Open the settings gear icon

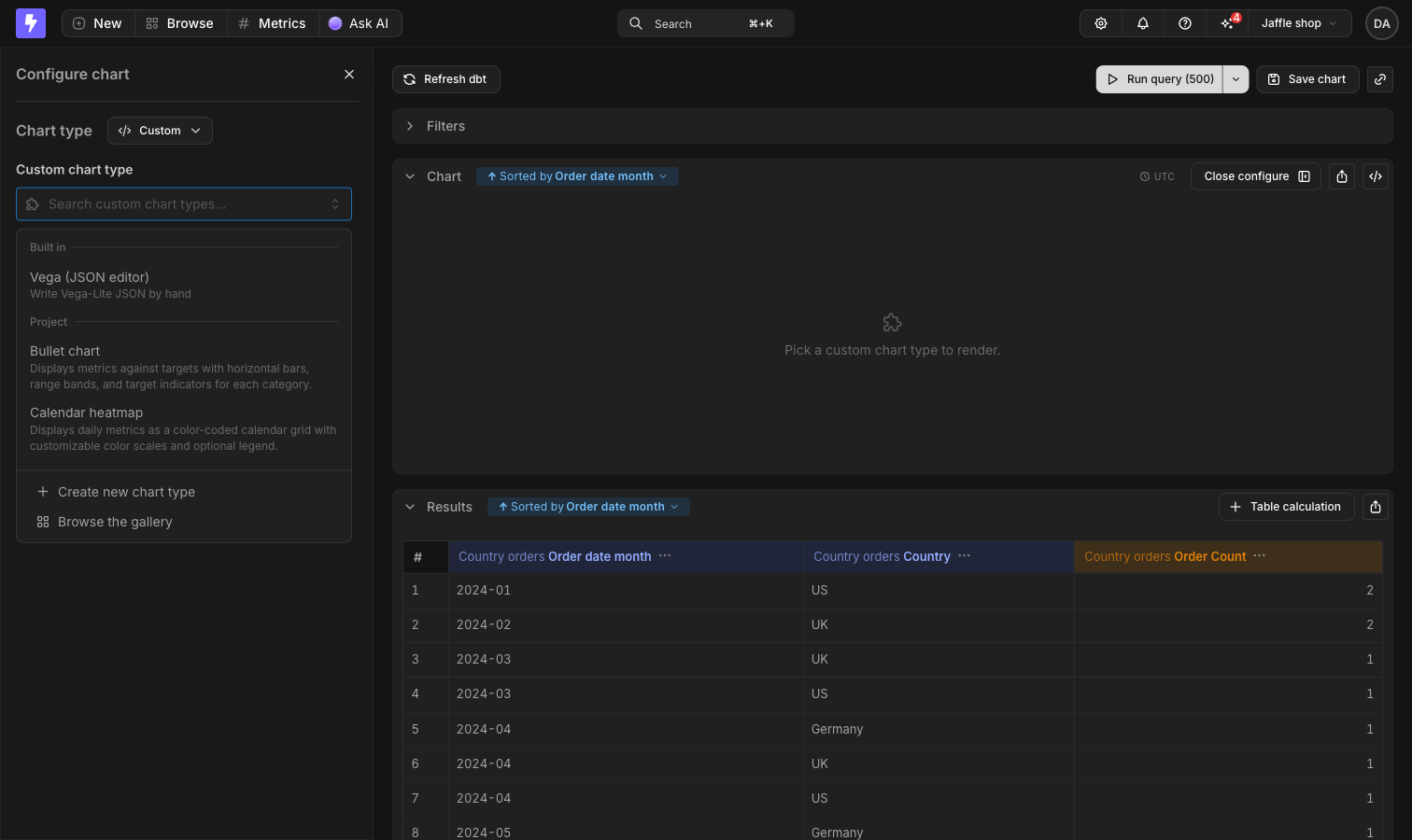tap(1101, 23)
